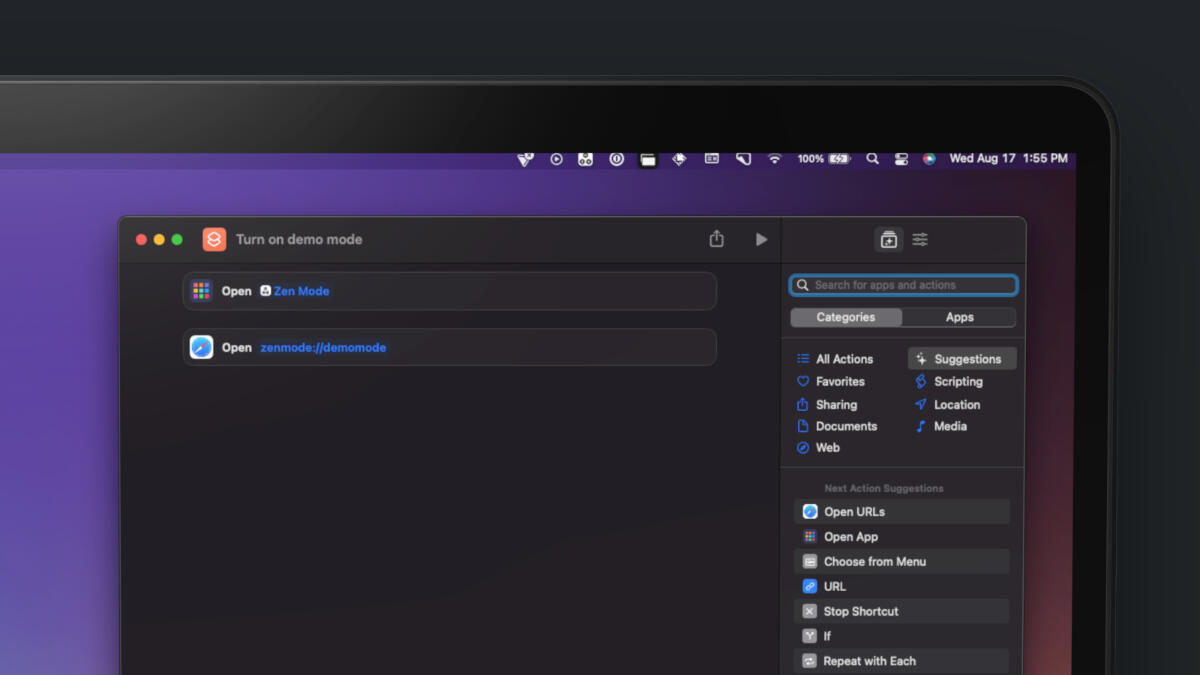
Task: Add the Choose from Menu action
Action: coord(874,562)
